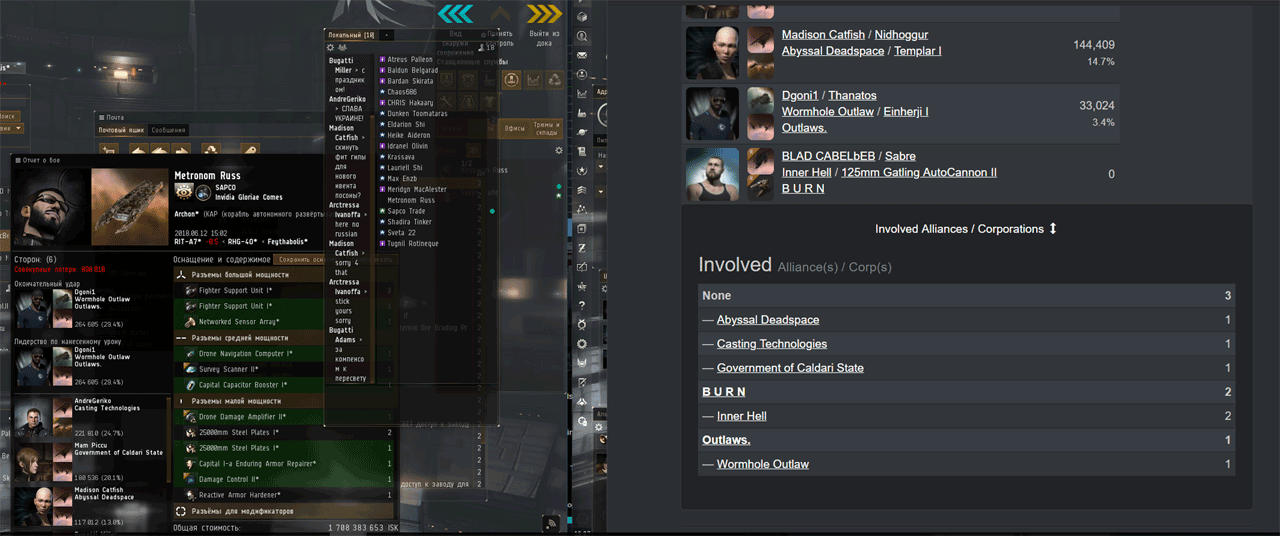Open the station panel gear icon
This screenshot has width=1280, height=536.
(x=559, y=150)
